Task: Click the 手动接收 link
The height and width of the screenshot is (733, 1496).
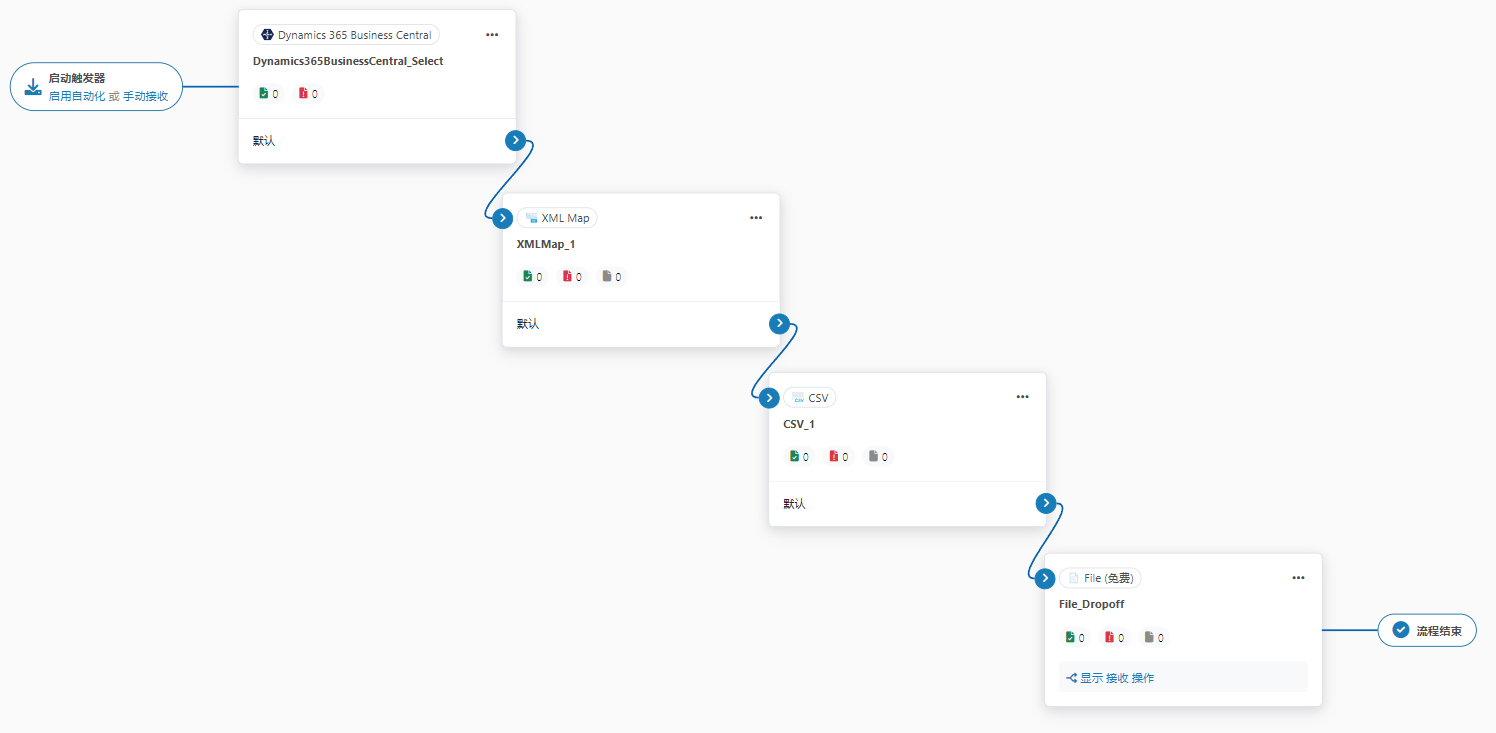Action: coord(145,97)
